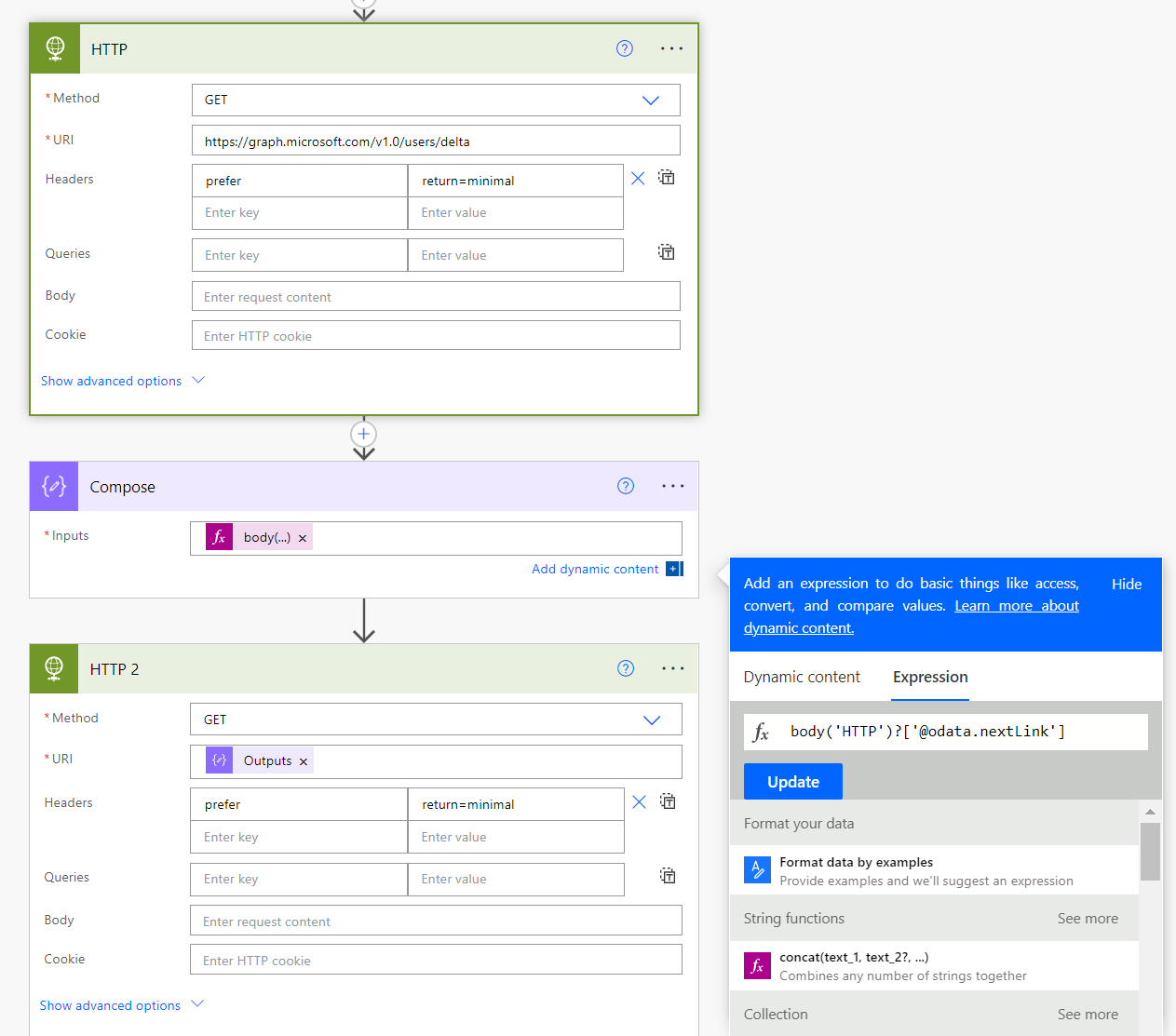Remove the body(...) expression token
The image size is (1176, 1036).
click(x=303, y=538)
